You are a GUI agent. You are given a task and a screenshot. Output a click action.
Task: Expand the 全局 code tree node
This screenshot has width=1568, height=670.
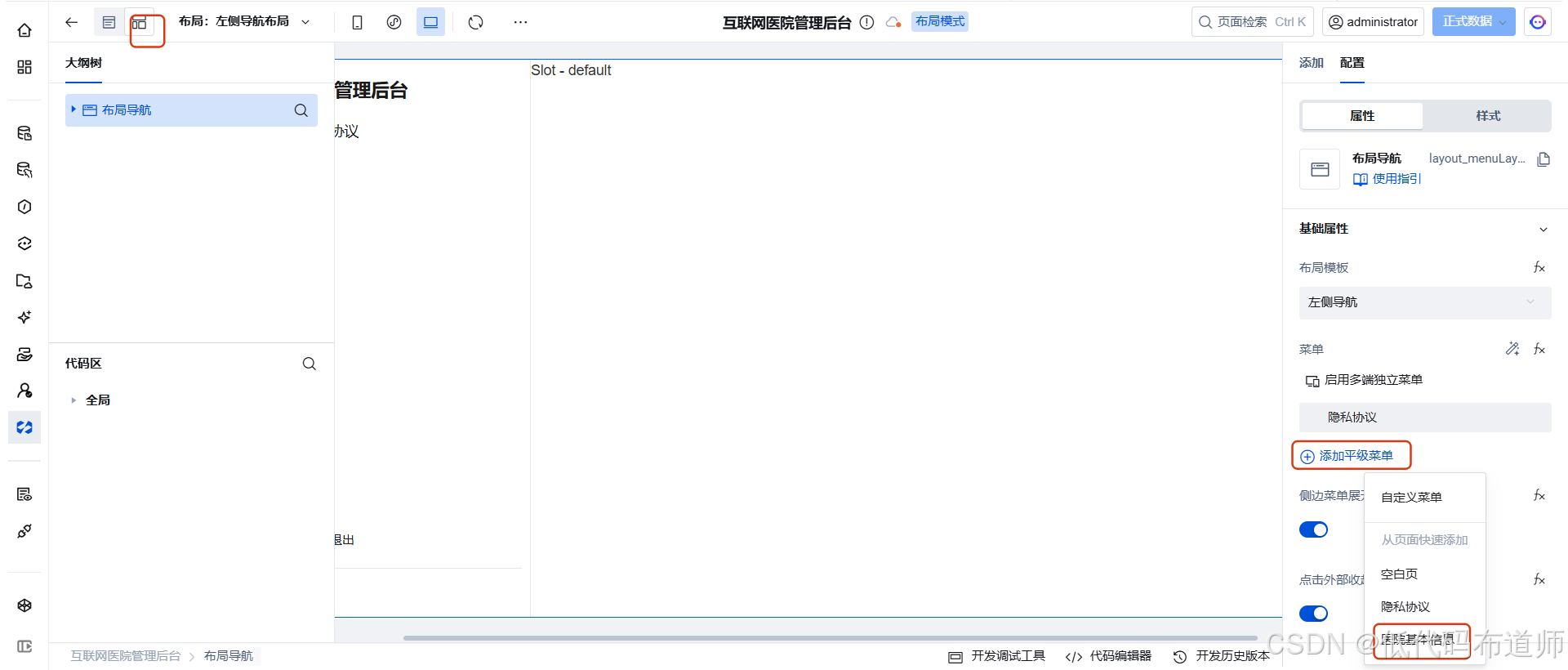(x=73, y=400)
